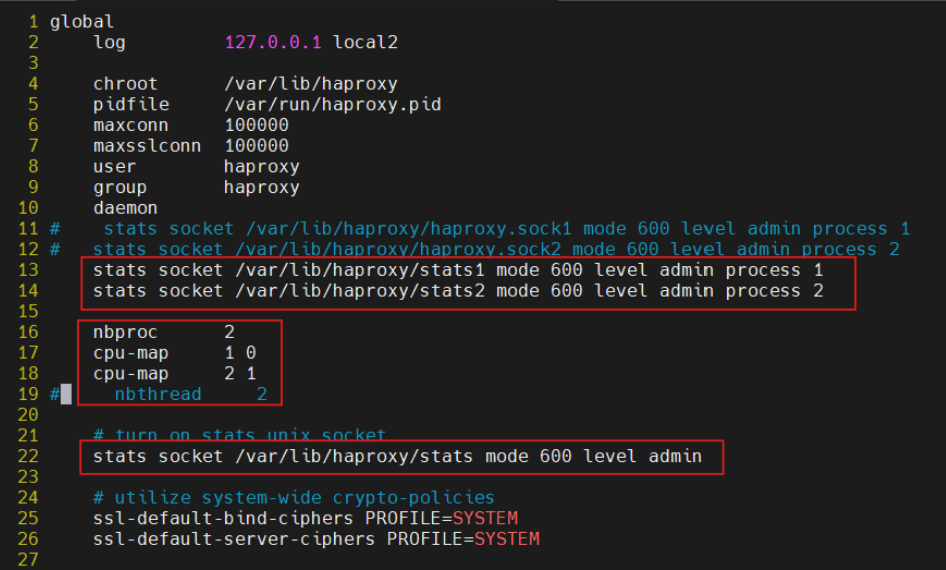Image resolution: width=946 pixels, height=570 pixels.
Task: Click "nbproc" on line 16
Action: coord(125,332)
